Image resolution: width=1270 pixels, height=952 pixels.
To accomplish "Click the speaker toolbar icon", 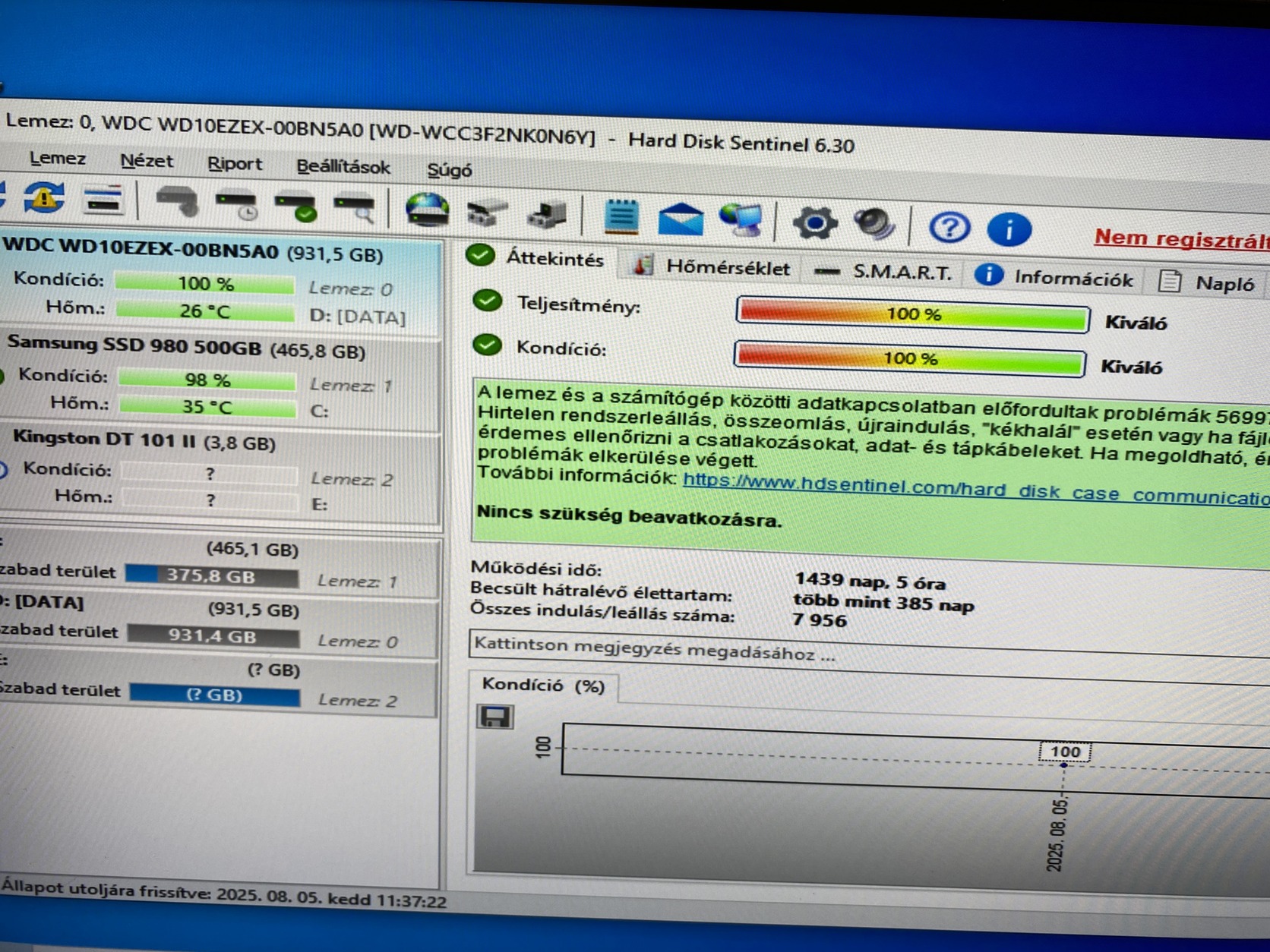I will pos(874,225).
